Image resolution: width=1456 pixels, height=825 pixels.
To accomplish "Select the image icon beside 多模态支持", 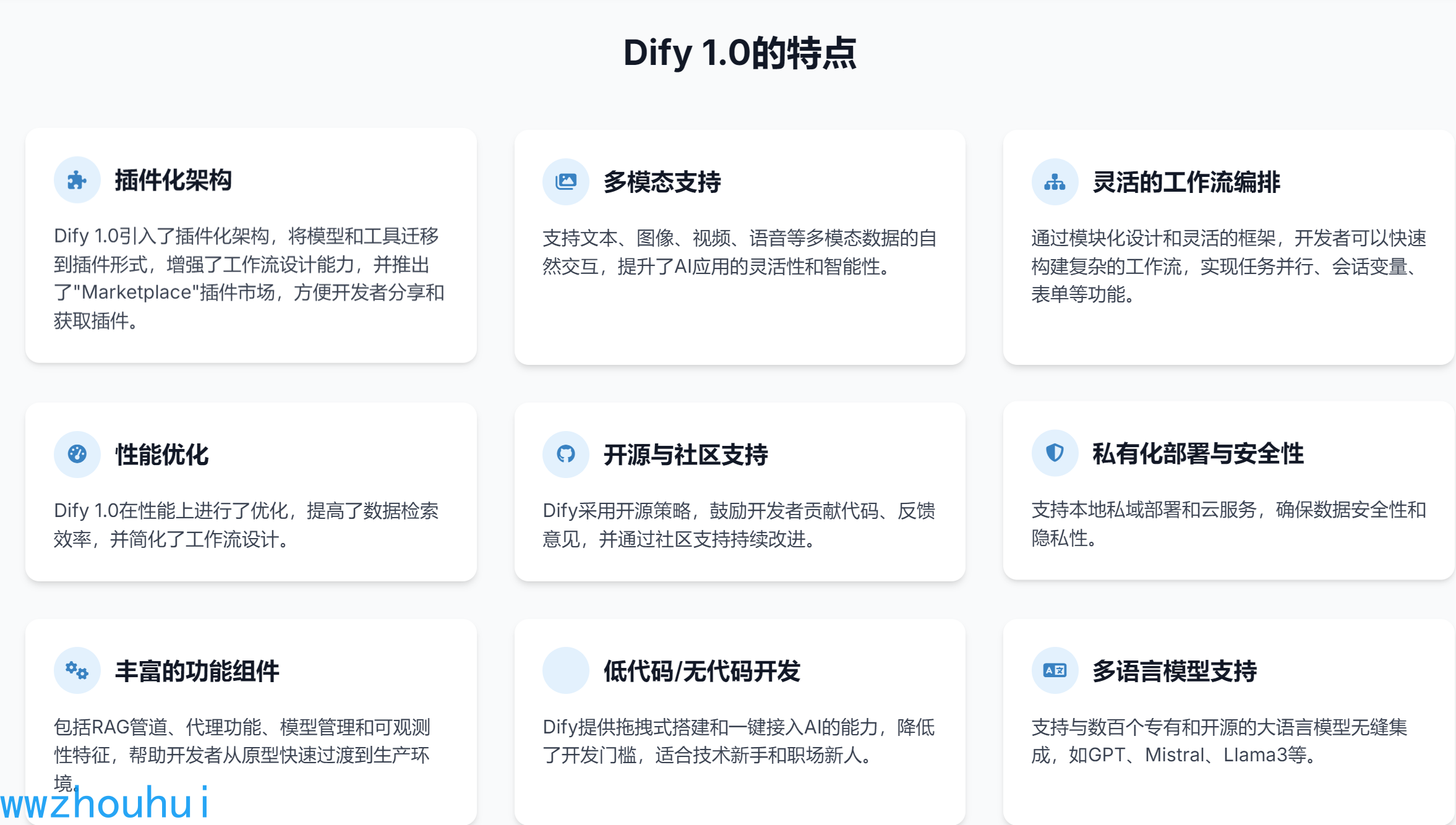I will click(x=565, y=181).
